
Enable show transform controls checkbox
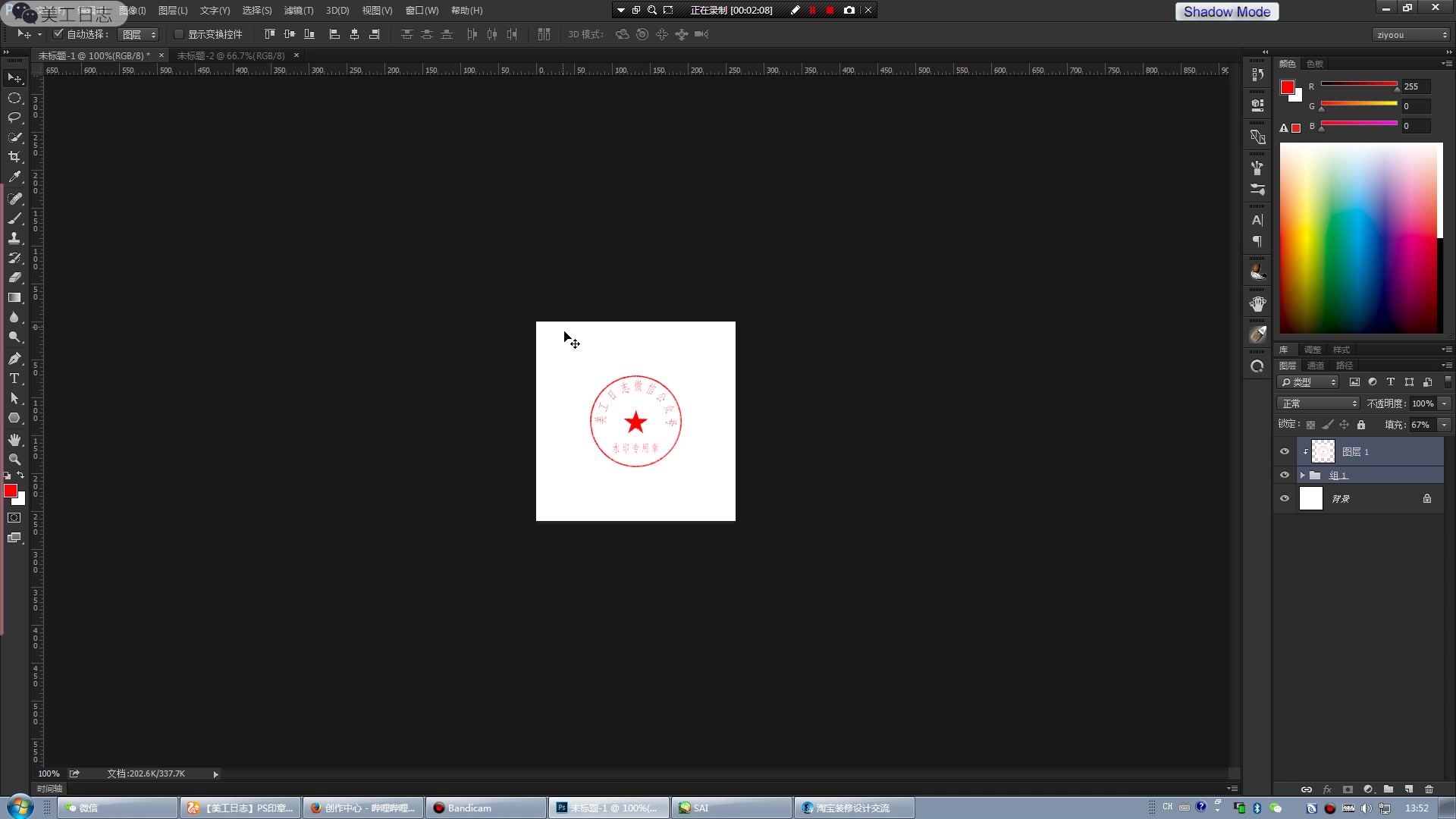[179, 34]
